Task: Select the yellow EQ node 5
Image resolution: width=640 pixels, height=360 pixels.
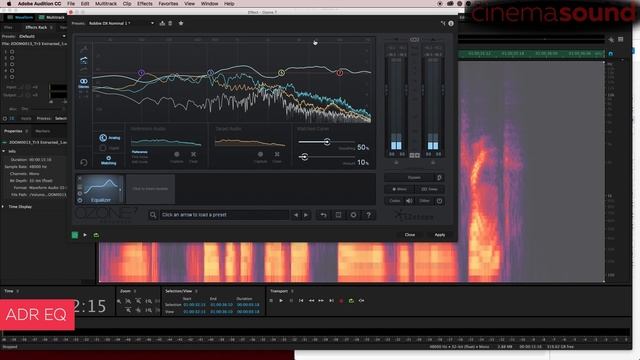Action: coord(281,73)
